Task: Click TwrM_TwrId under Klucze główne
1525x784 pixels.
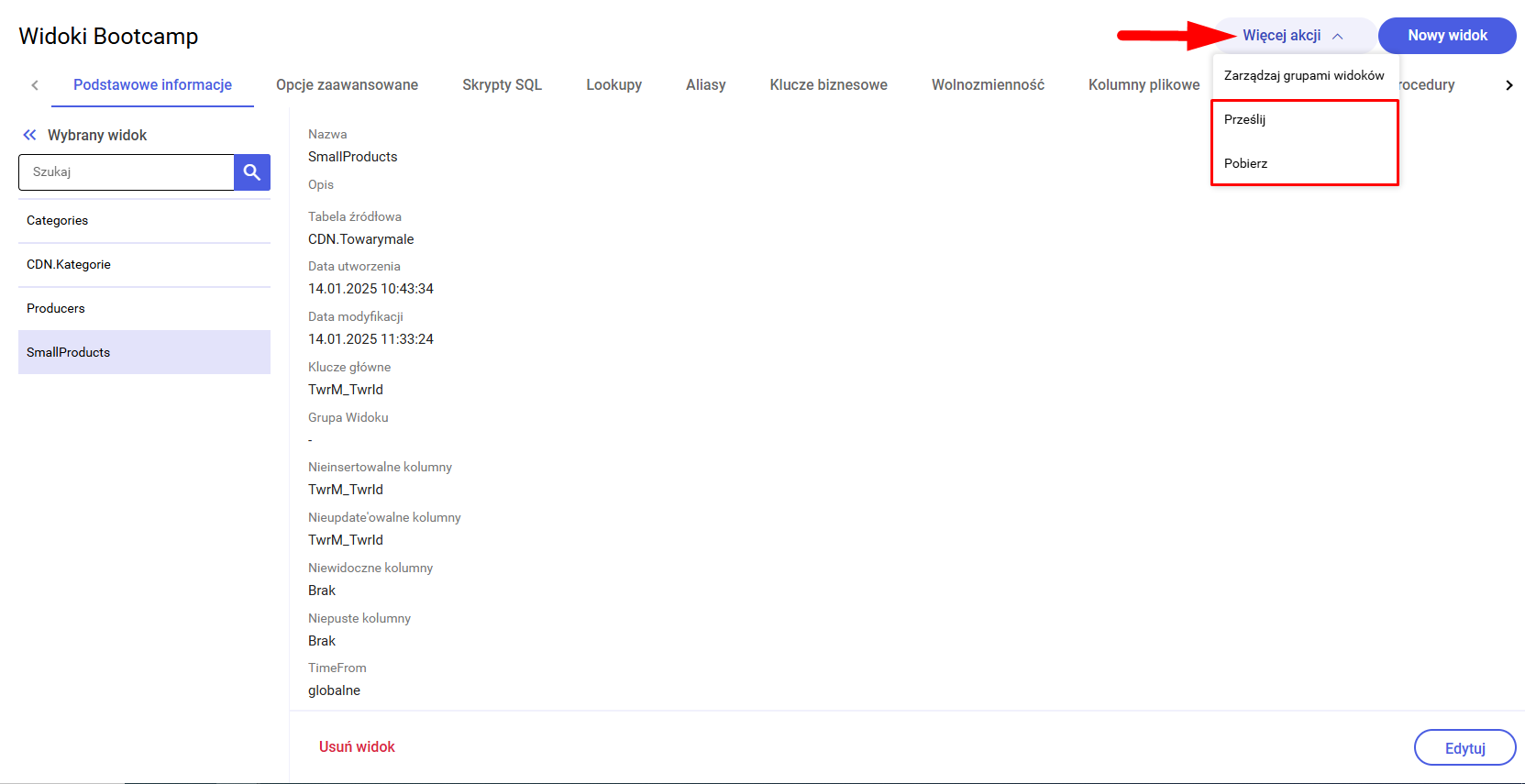Action: coord(346,390)
